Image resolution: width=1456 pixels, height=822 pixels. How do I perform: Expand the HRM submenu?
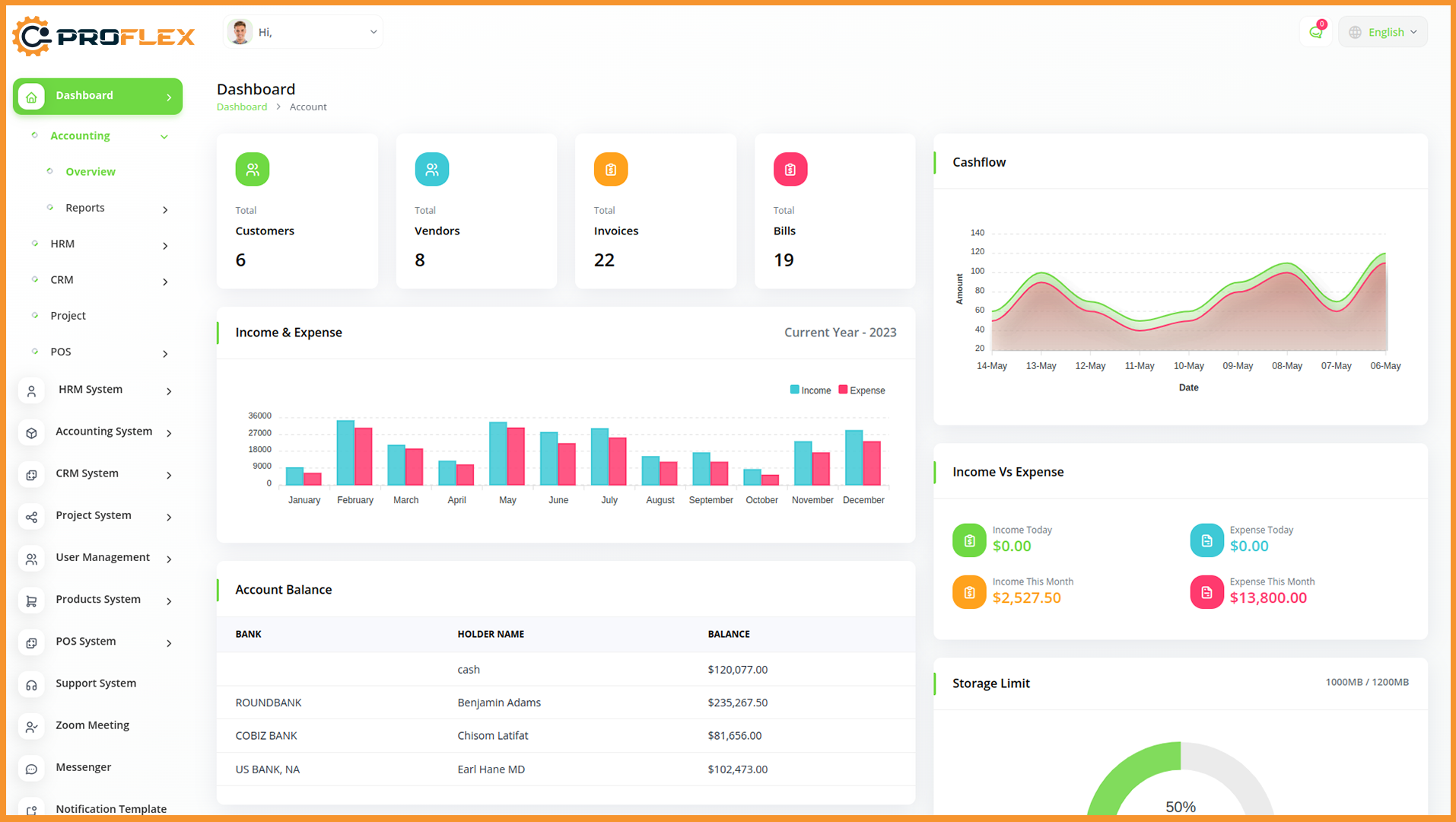tap(165, 245)
